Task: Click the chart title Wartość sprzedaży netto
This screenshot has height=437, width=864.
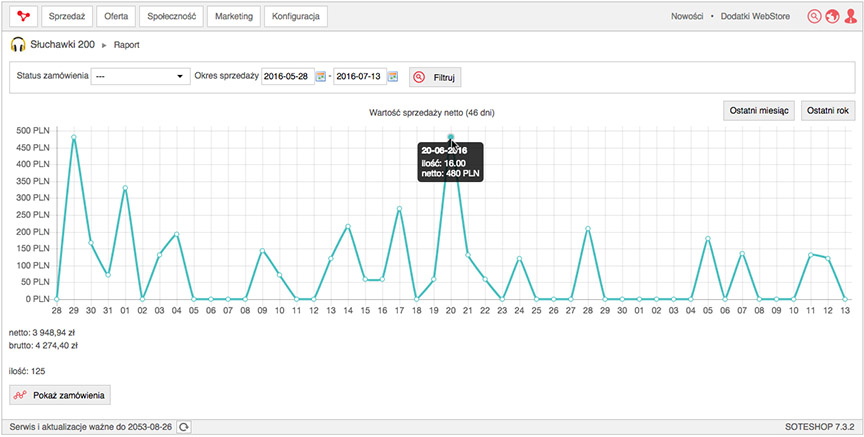Action: (431, 113)
